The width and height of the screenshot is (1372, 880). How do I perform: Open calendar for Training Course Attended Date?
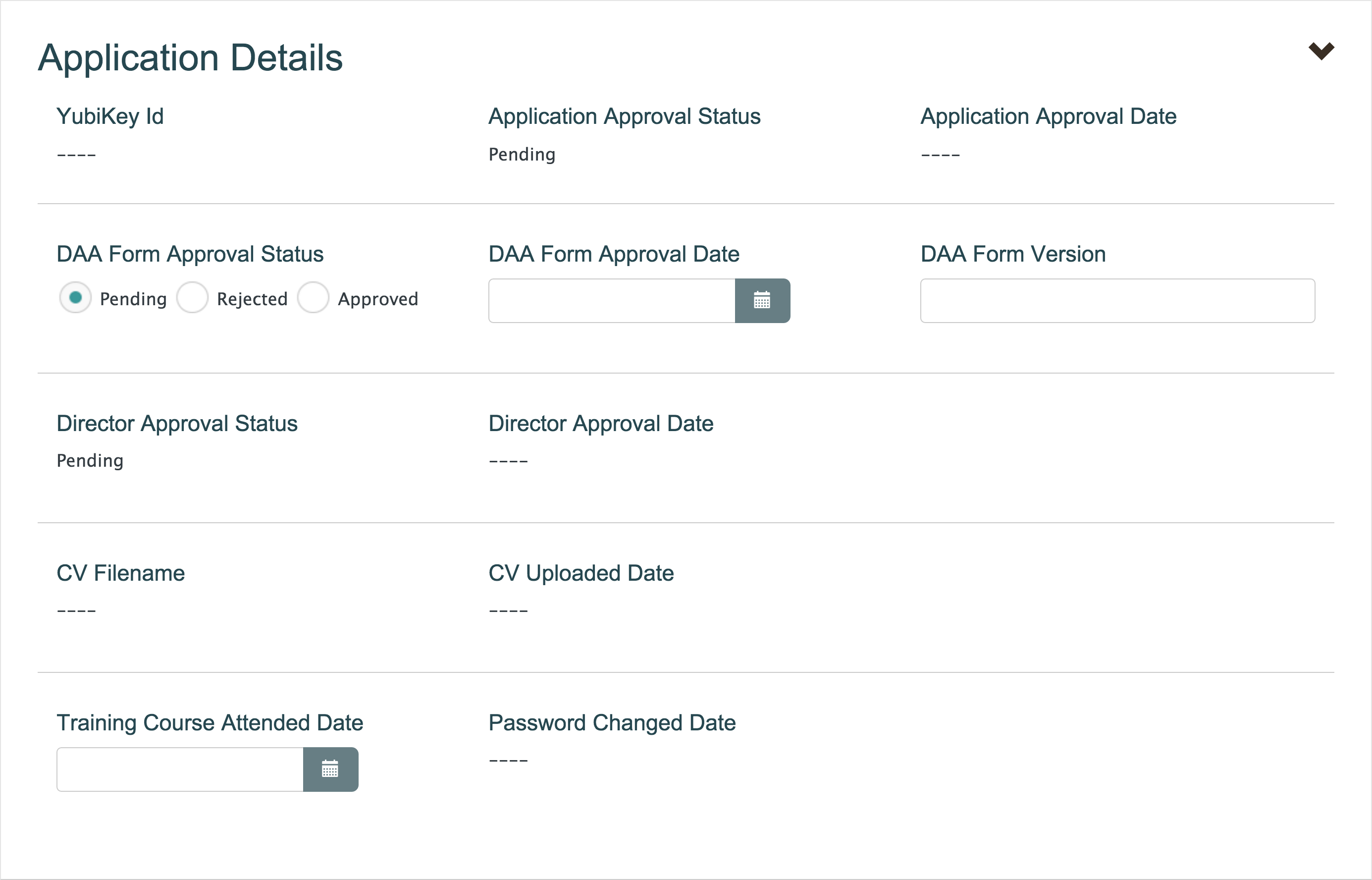pyautogui.click(x=330, y=769)
